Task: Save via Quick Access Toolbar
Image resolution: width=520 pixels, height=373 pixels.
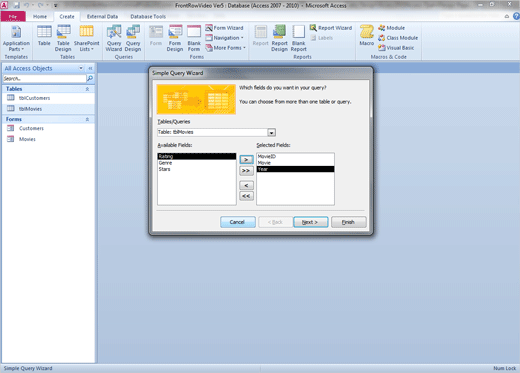Action: click(x=16, y=5)
